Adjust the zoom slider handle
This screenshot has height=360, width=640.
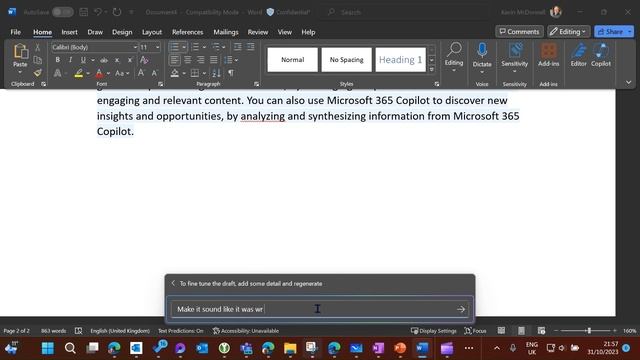pos(589,331)
